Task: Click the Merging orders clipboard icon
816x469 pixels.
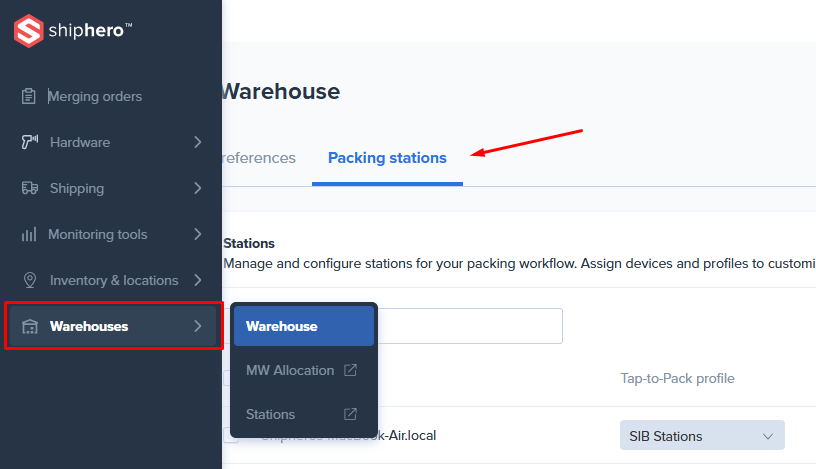Action: [x=29, y=97]
